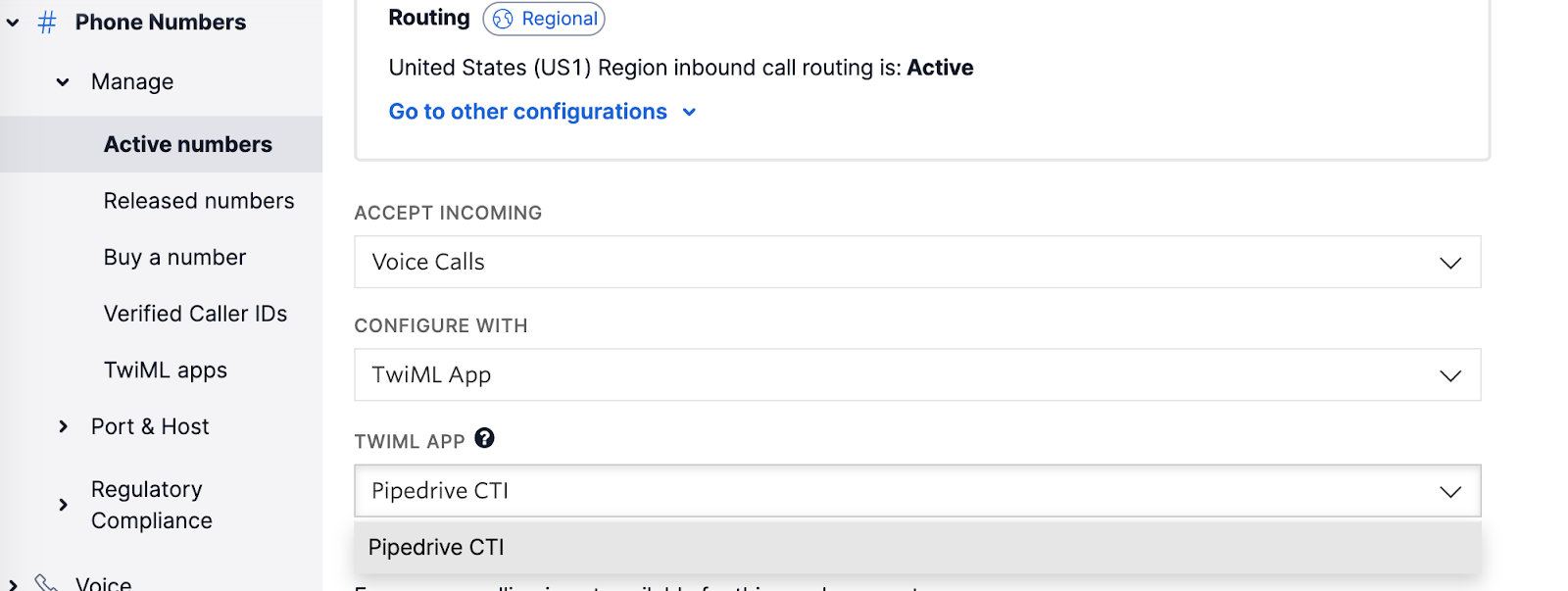The height and width of the screenshot is (591, 1568).
Task: Click the hash icon beside Phone Numbers
Action: coord(47,23)
